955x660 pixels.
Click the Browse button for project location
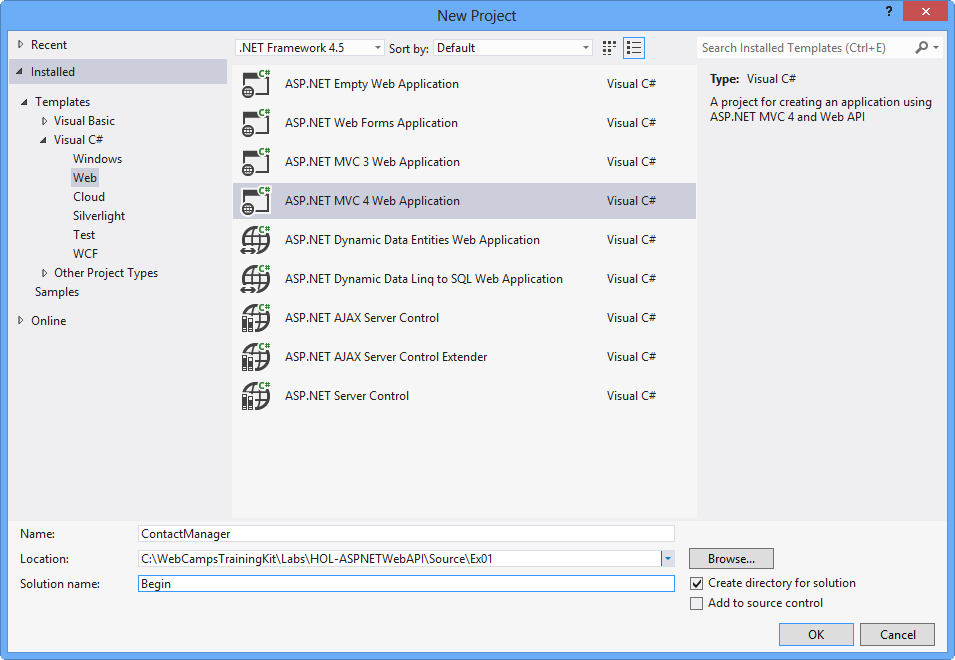[x=731, y=558]
